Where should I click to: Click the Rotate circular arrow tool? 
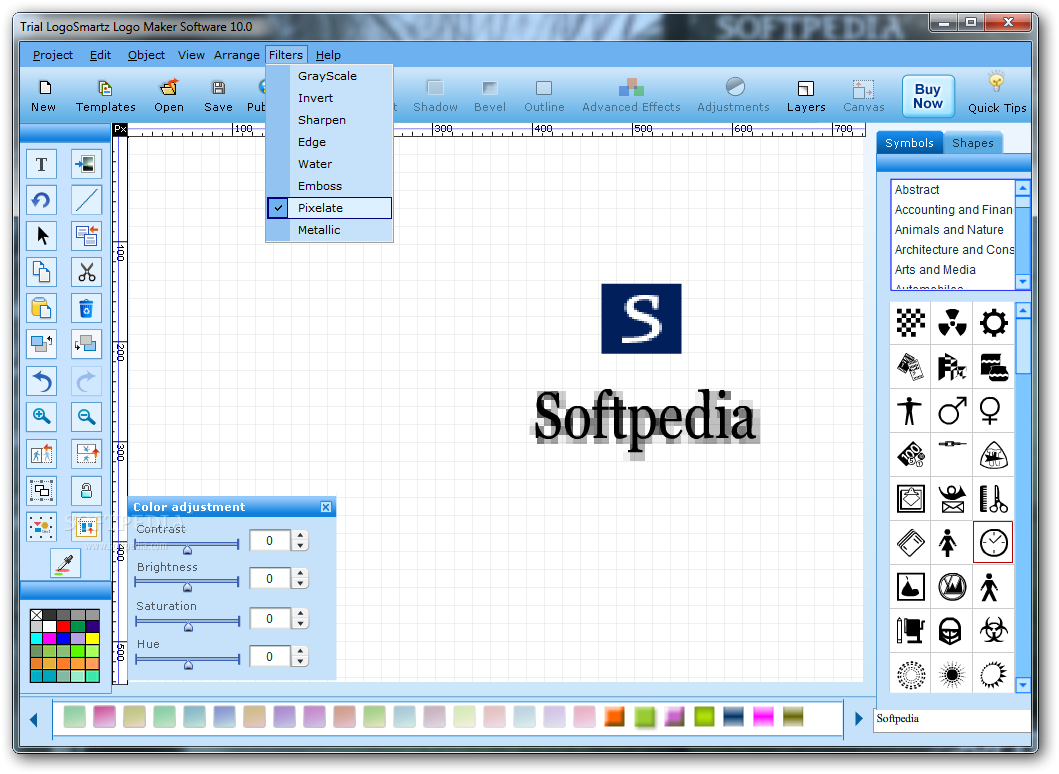pyautogui.click(x=41, y=201)
